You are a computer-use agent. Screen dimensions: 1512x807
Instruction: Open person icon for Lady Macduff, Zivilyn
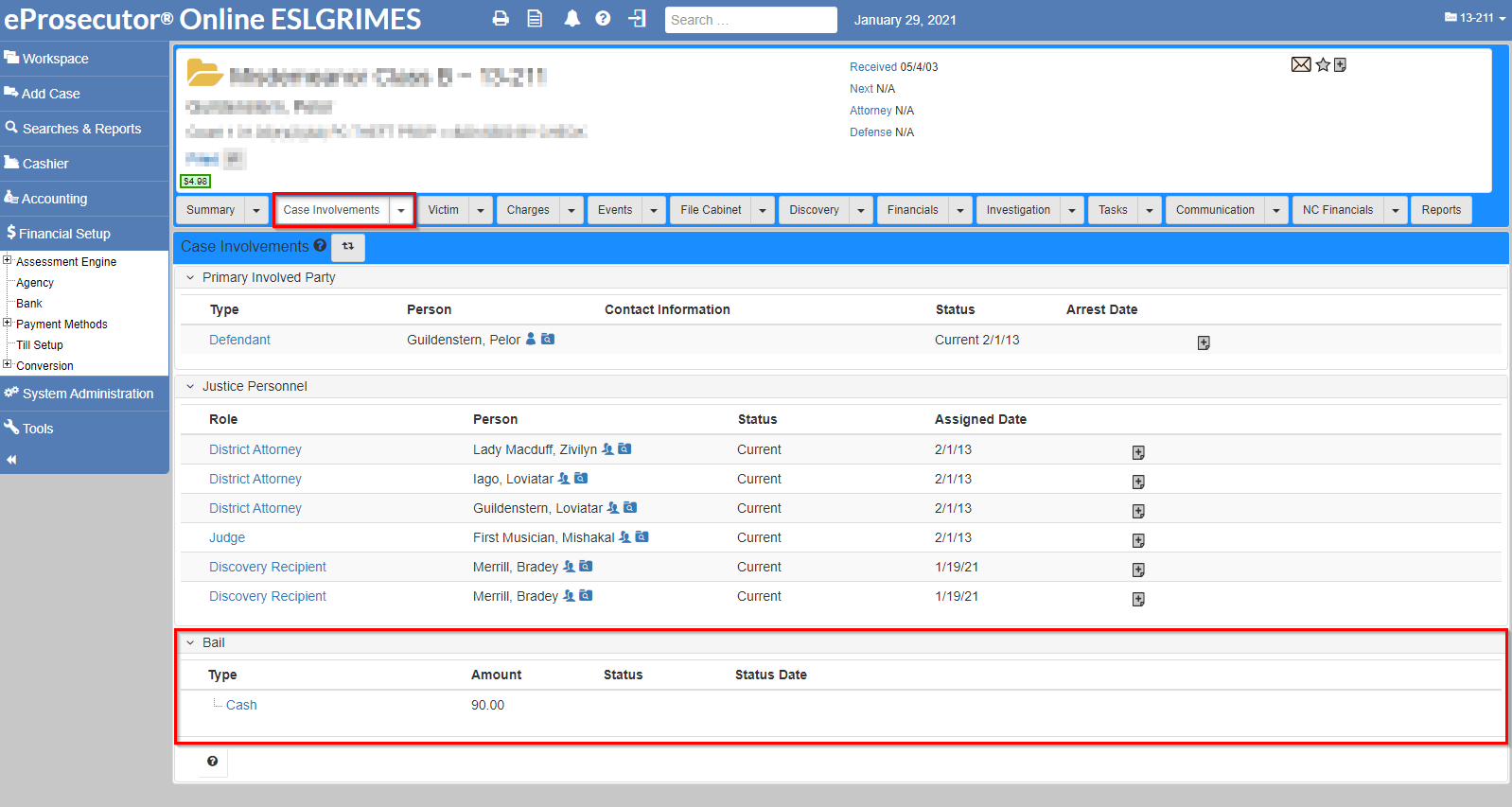coord(607,449)
